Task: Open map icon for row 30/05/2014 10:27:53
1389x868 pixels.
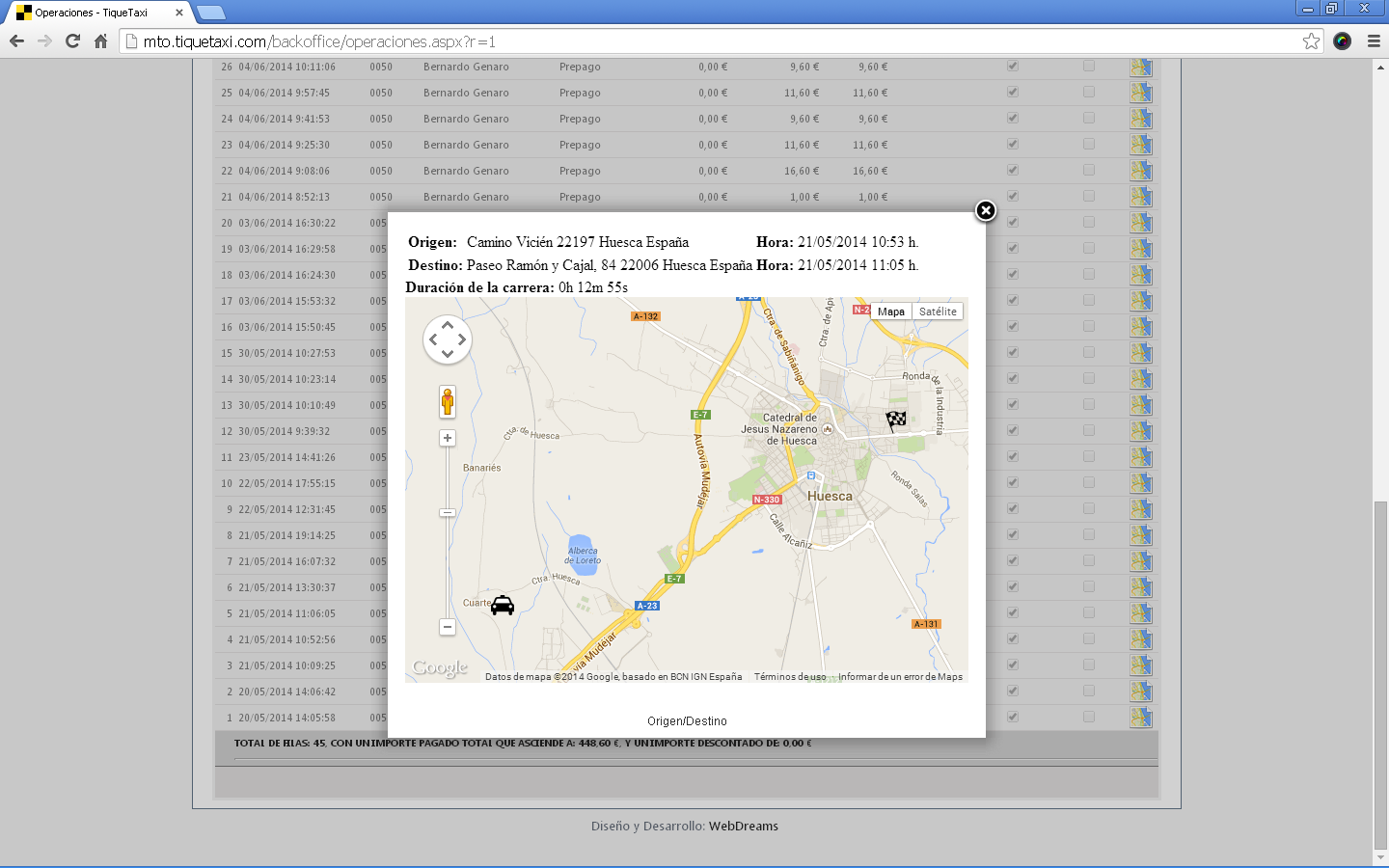Action: (1141, 353)
